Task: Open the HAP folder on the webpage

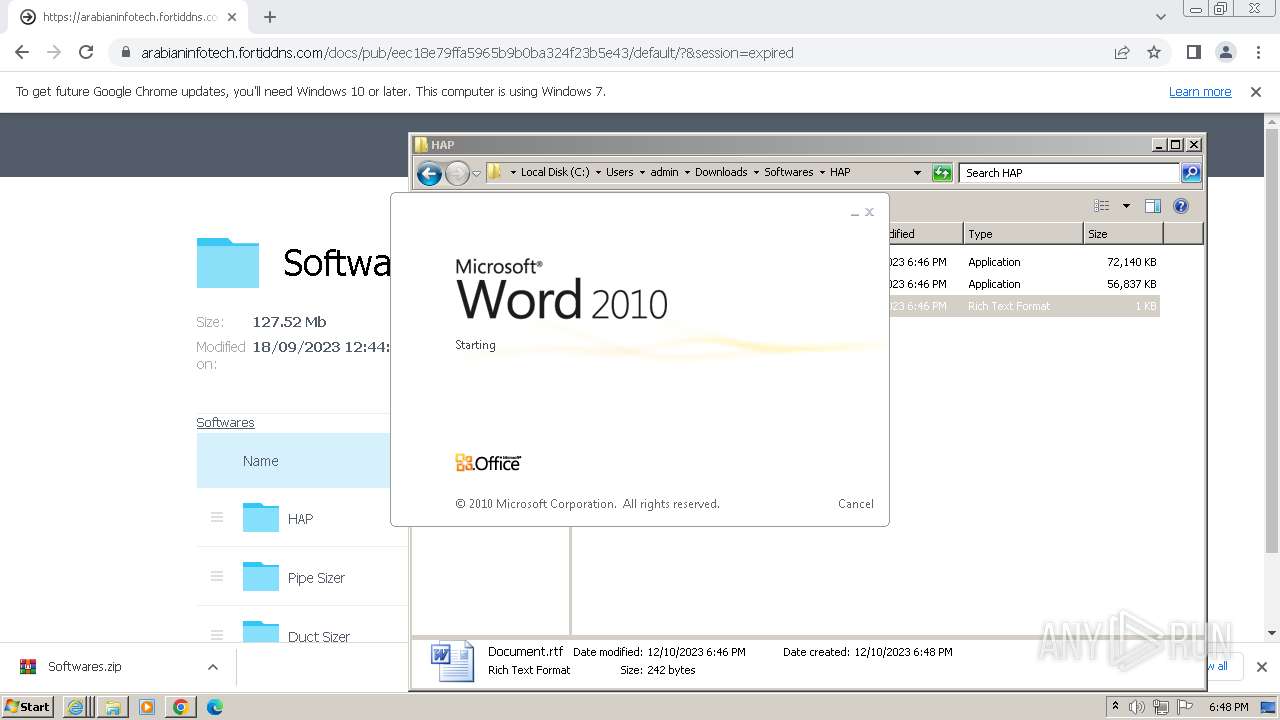Action: 300,518
